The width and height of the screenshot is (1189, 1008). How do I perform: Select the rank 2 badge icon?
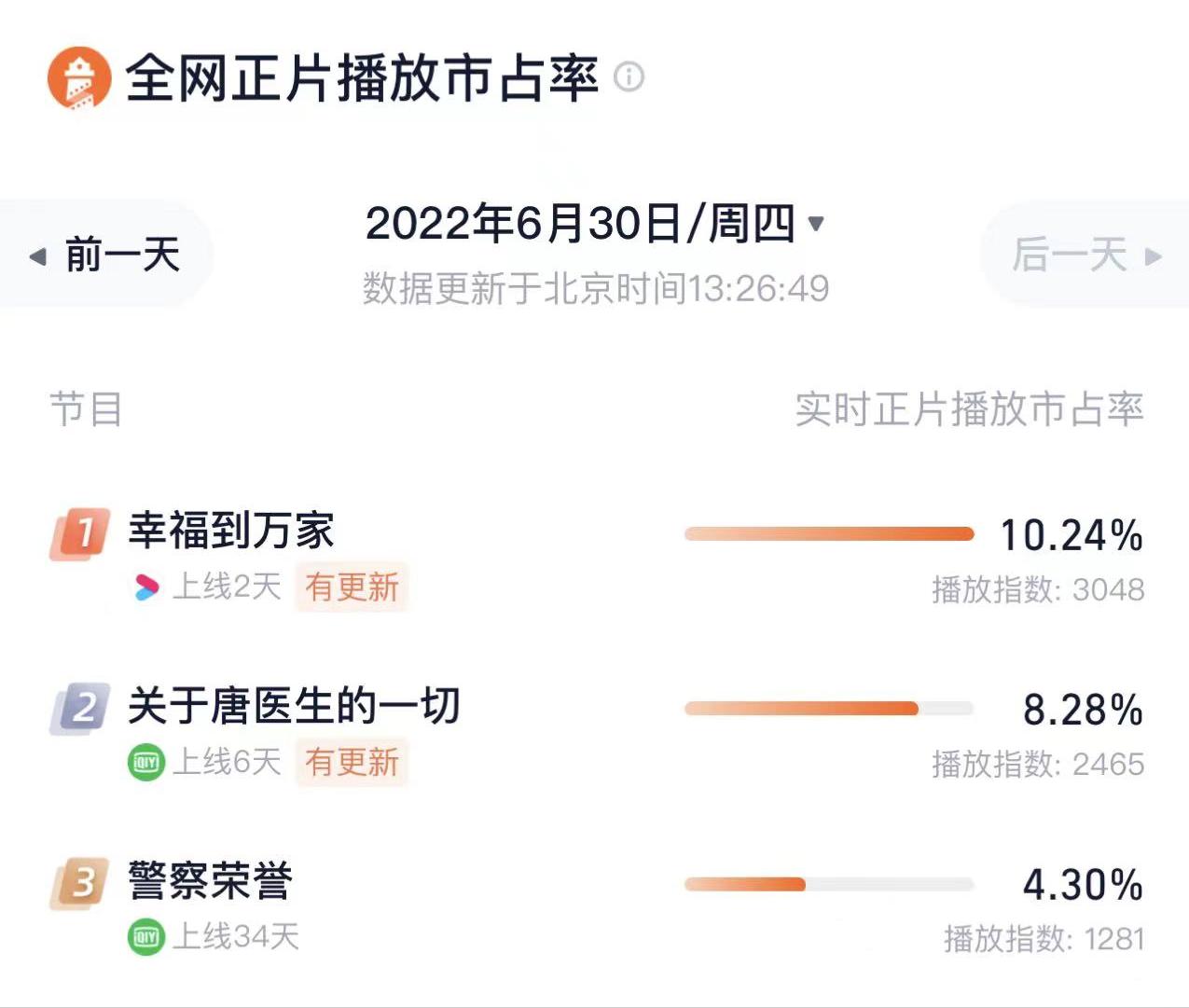[x=80, y=706]
